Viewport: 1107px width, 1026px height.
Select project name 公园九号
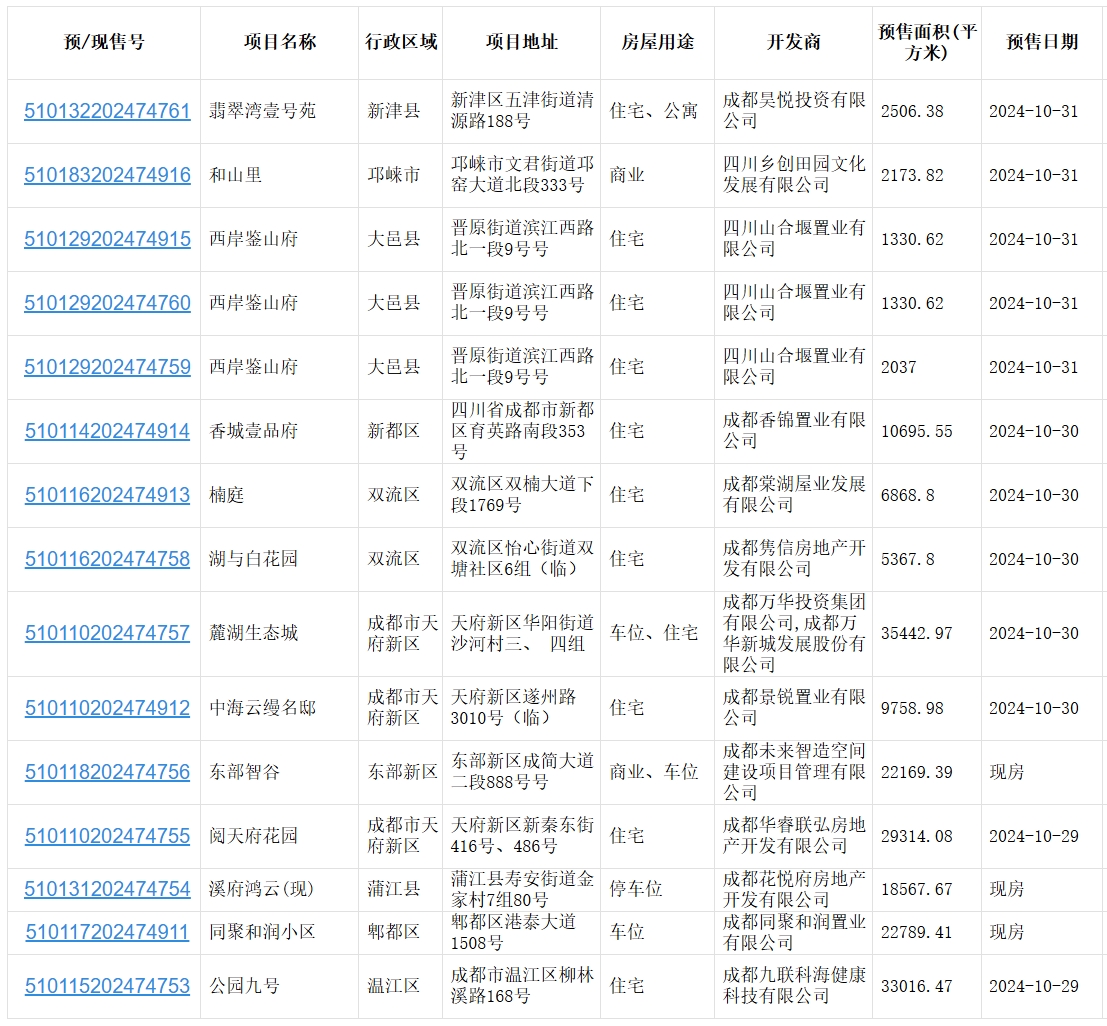coord(244,986)
